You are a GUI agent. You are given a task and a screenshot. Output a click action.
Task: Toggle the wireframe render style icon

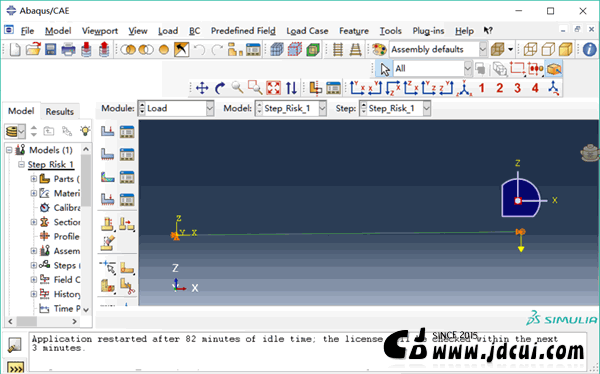click(x=530, y=49)
